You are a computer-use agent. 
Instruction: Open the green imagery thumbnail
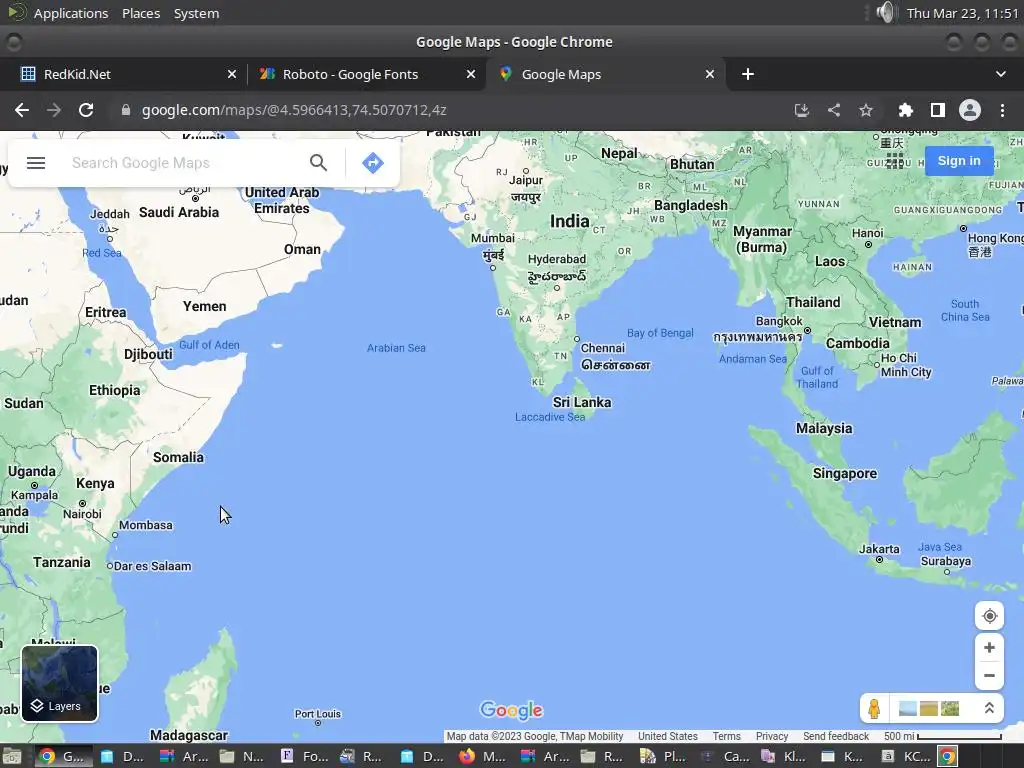point(950,709)
